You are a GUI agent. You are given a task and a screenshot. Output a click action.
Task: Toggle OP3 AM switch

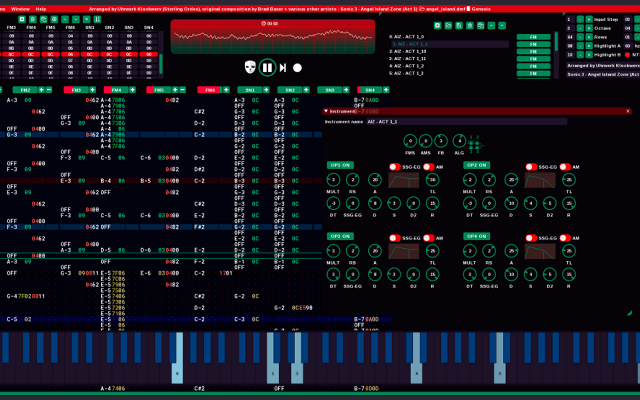click(429, 238)
